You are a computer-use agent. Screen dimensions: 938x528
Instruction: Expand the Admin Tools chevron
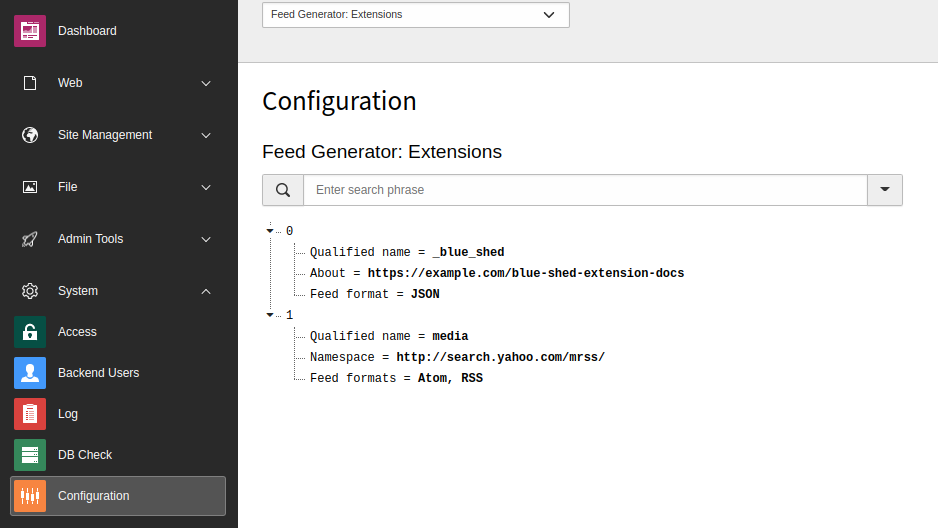point(206,239)
